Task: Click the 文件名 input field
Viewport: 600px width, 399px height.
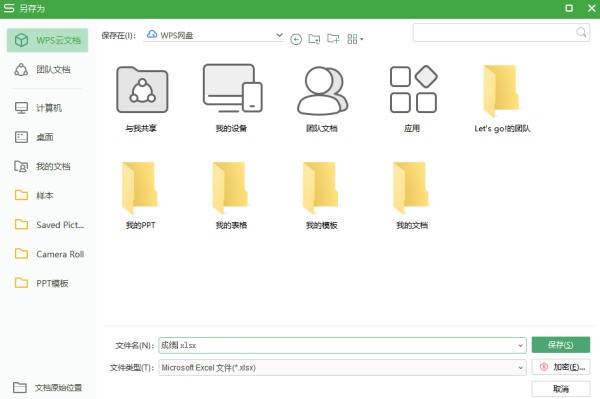Action: [x=342, y=345]
